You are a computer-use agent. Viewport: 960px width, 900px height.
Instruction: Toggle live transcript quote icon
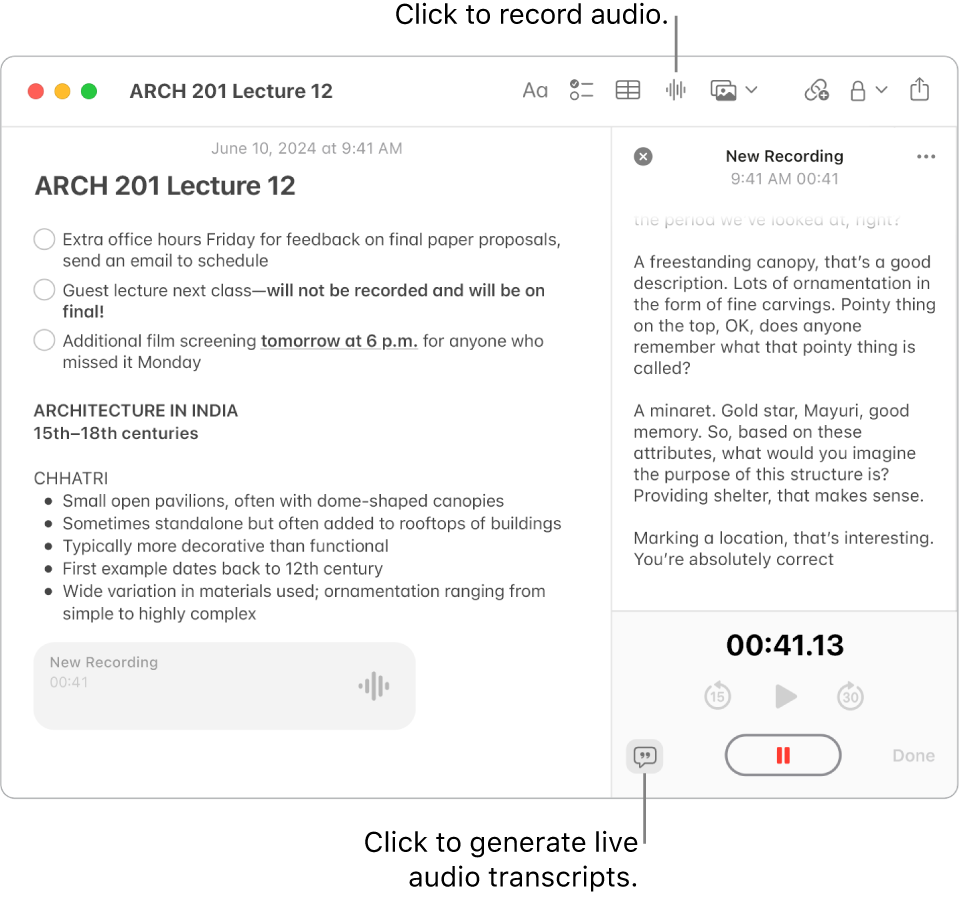click(x=645, y=757)
